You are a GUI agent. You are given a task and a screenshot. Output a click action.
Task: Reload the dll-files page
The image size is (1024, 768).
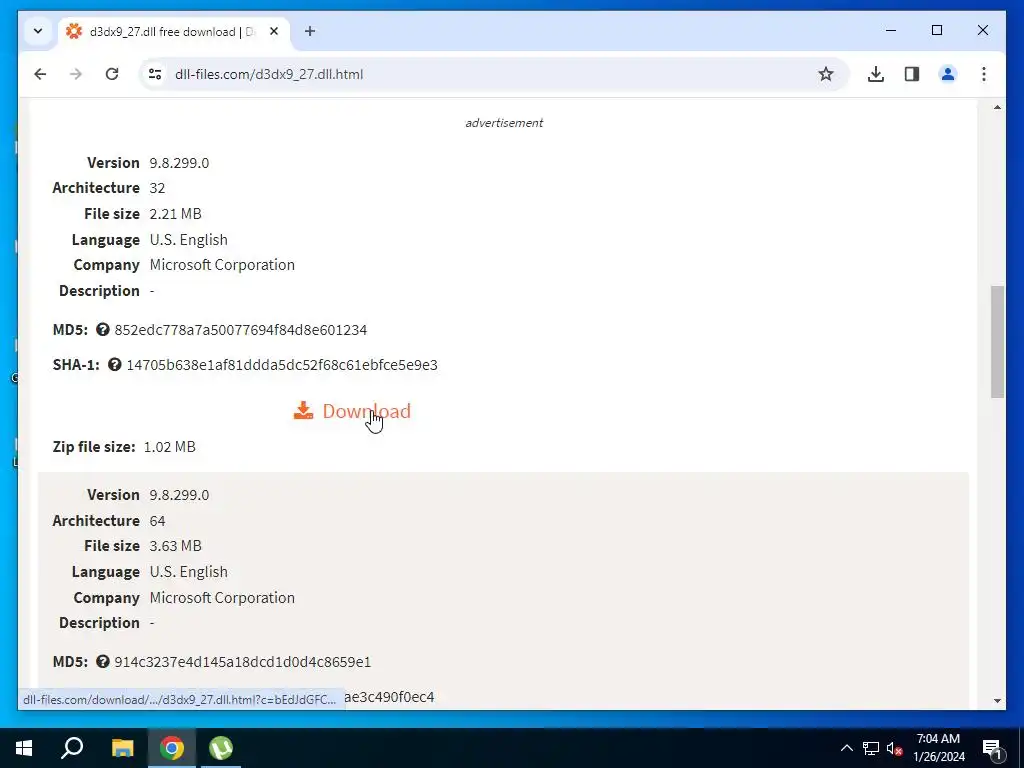[x=112, y=74]
